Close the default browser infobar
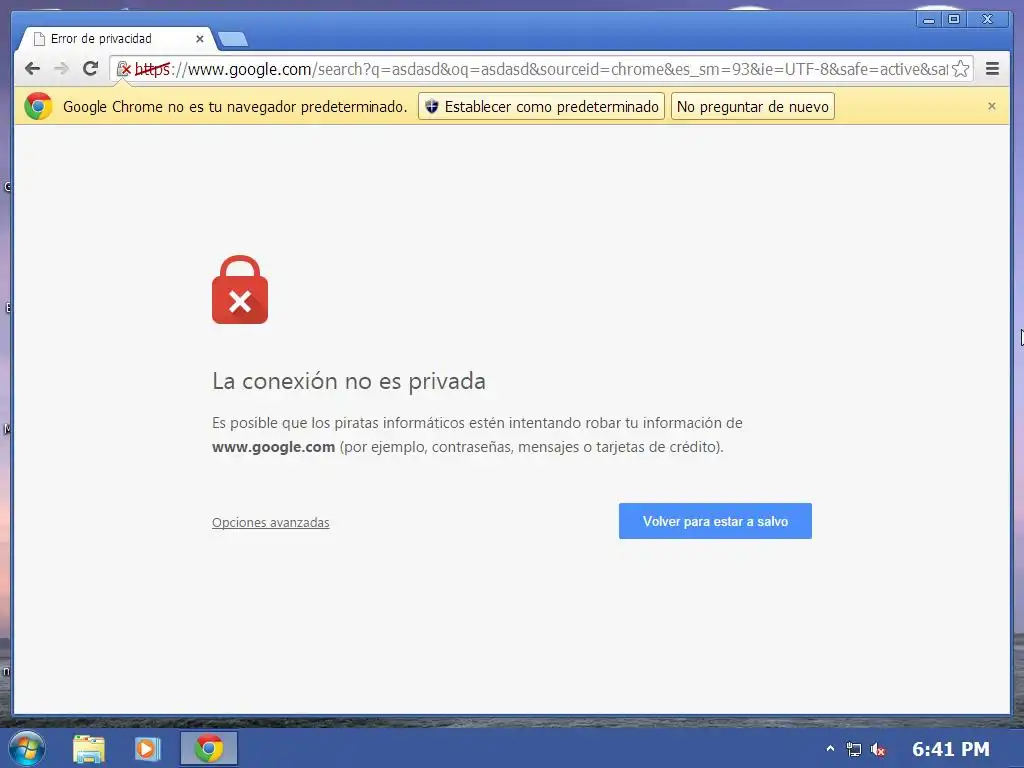Image resolution: width=1024 pixels, height=768 pixels. [x=991, y=106]
